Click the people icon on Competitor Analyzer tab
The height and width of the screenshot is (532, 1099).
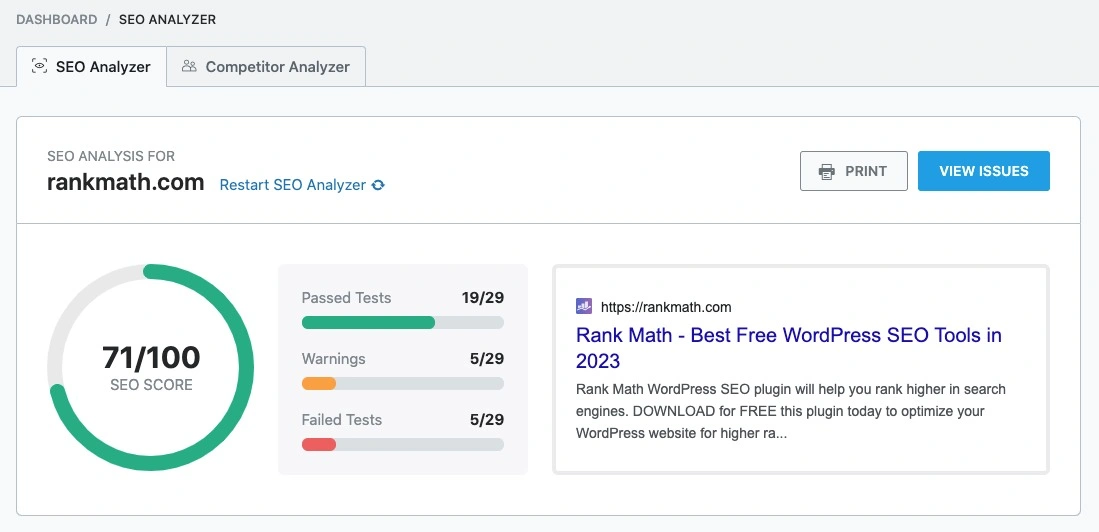pyautogui.click(x=189, y=67)
